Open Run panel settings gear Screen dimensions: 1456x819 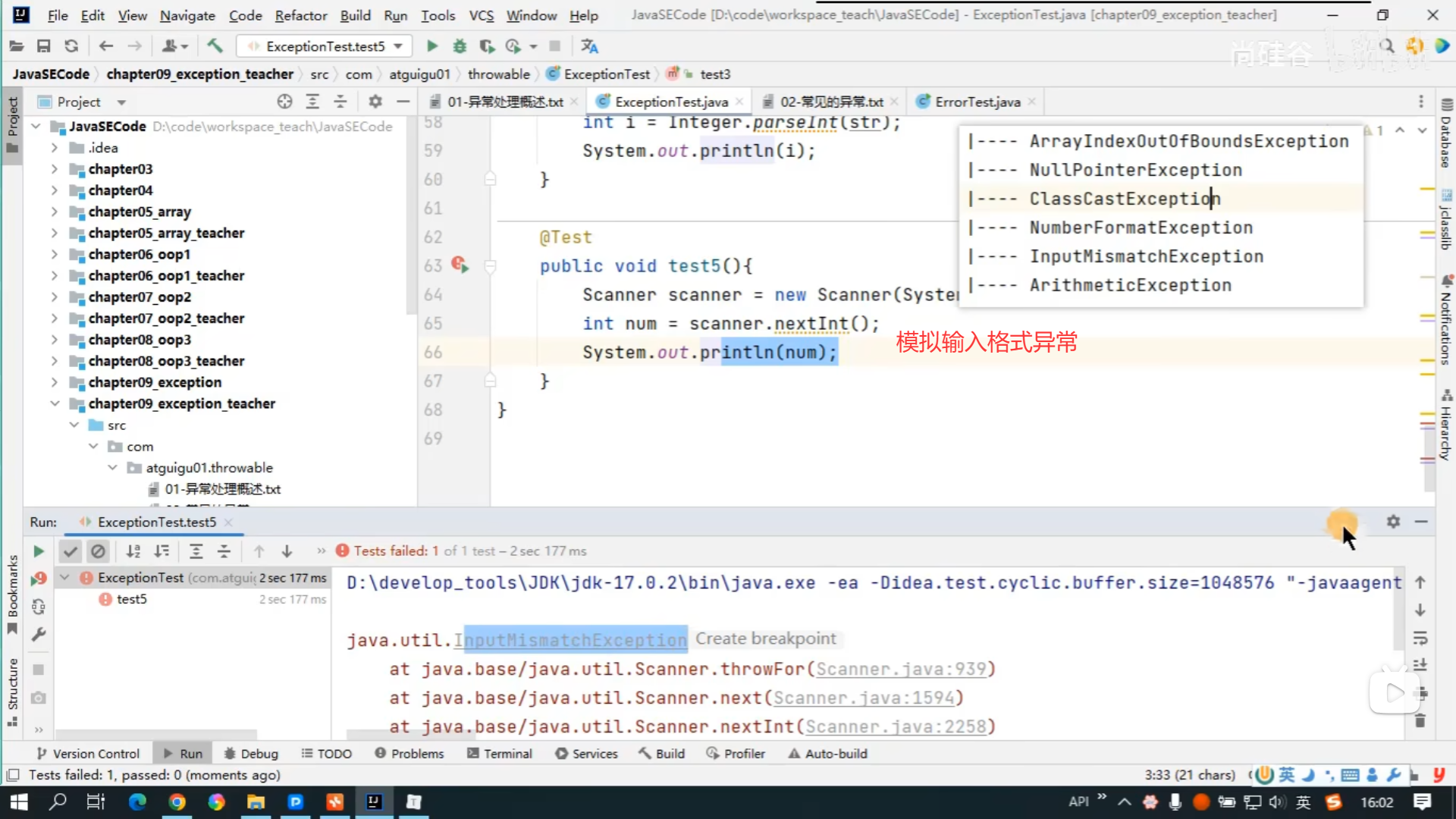tap(1393, 522)
